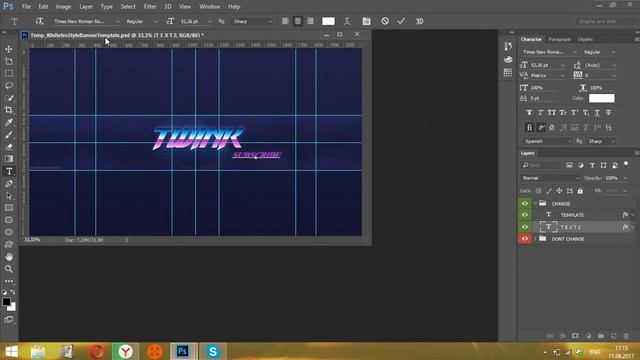Commit current text edits
This screenshot has width=640, height=360.
point(401,21)
